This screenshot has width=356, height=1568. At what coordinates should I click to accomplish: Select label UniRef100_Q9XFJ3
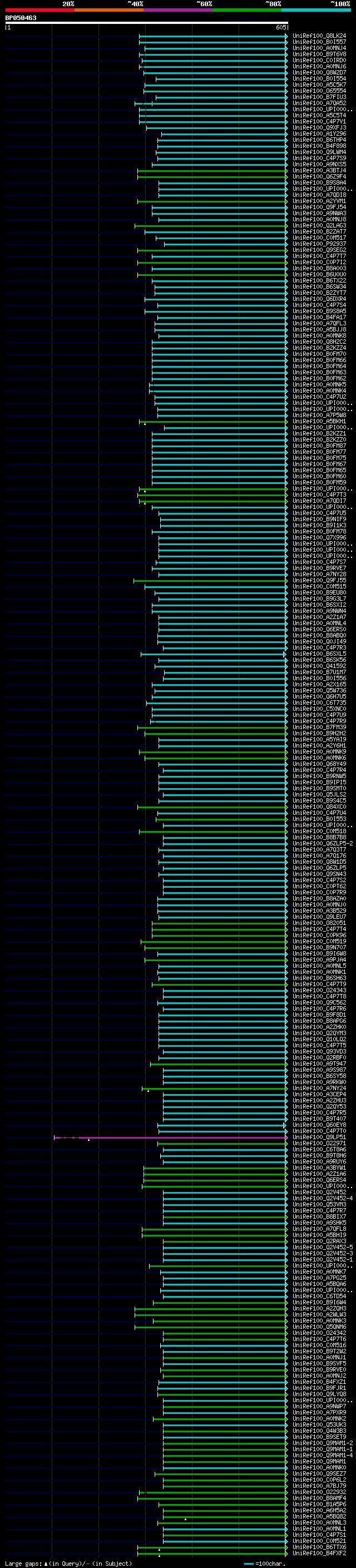point(319,128)
